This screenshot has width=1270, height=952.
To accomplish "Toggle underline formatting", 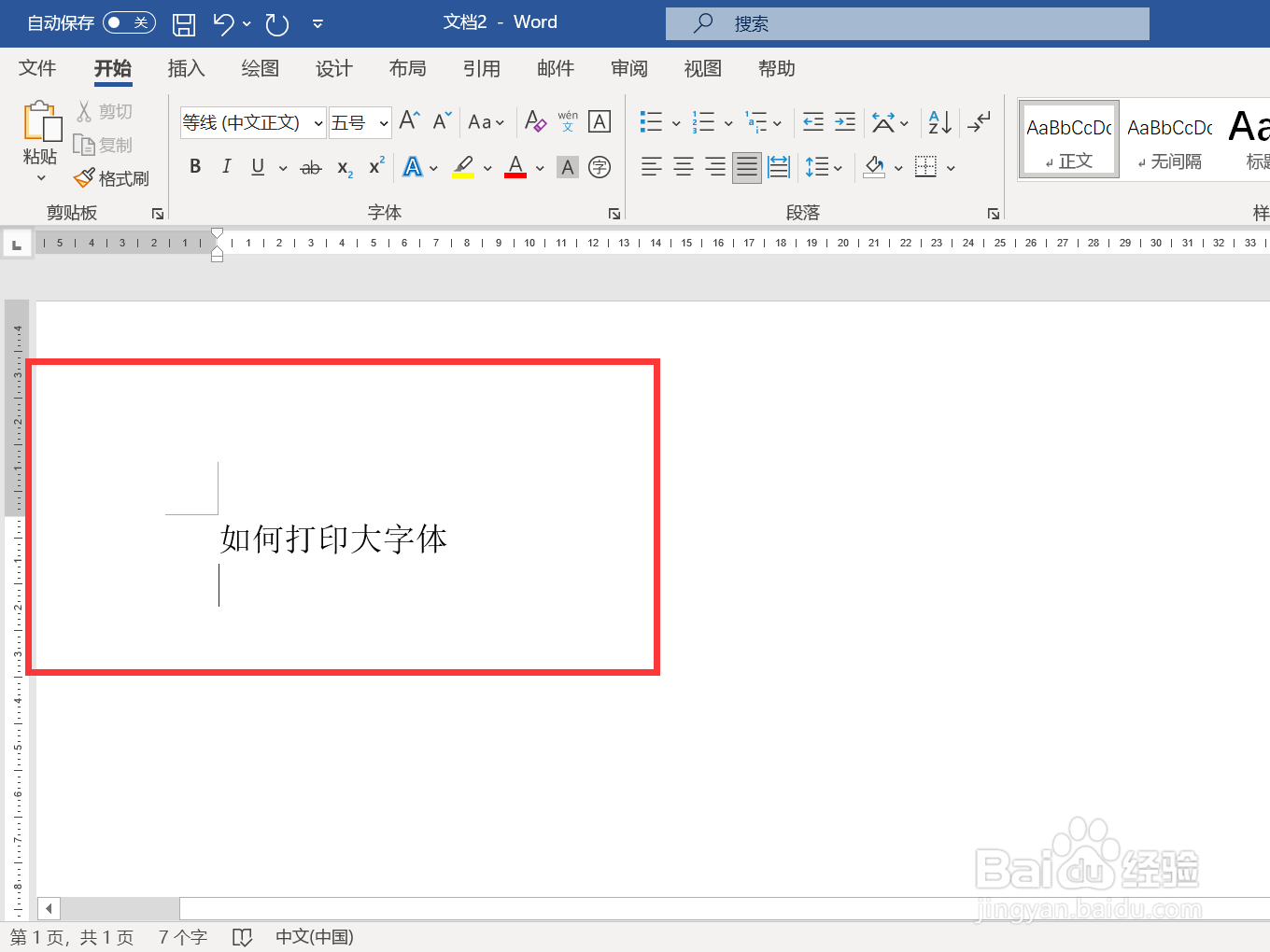I will 258,166.
